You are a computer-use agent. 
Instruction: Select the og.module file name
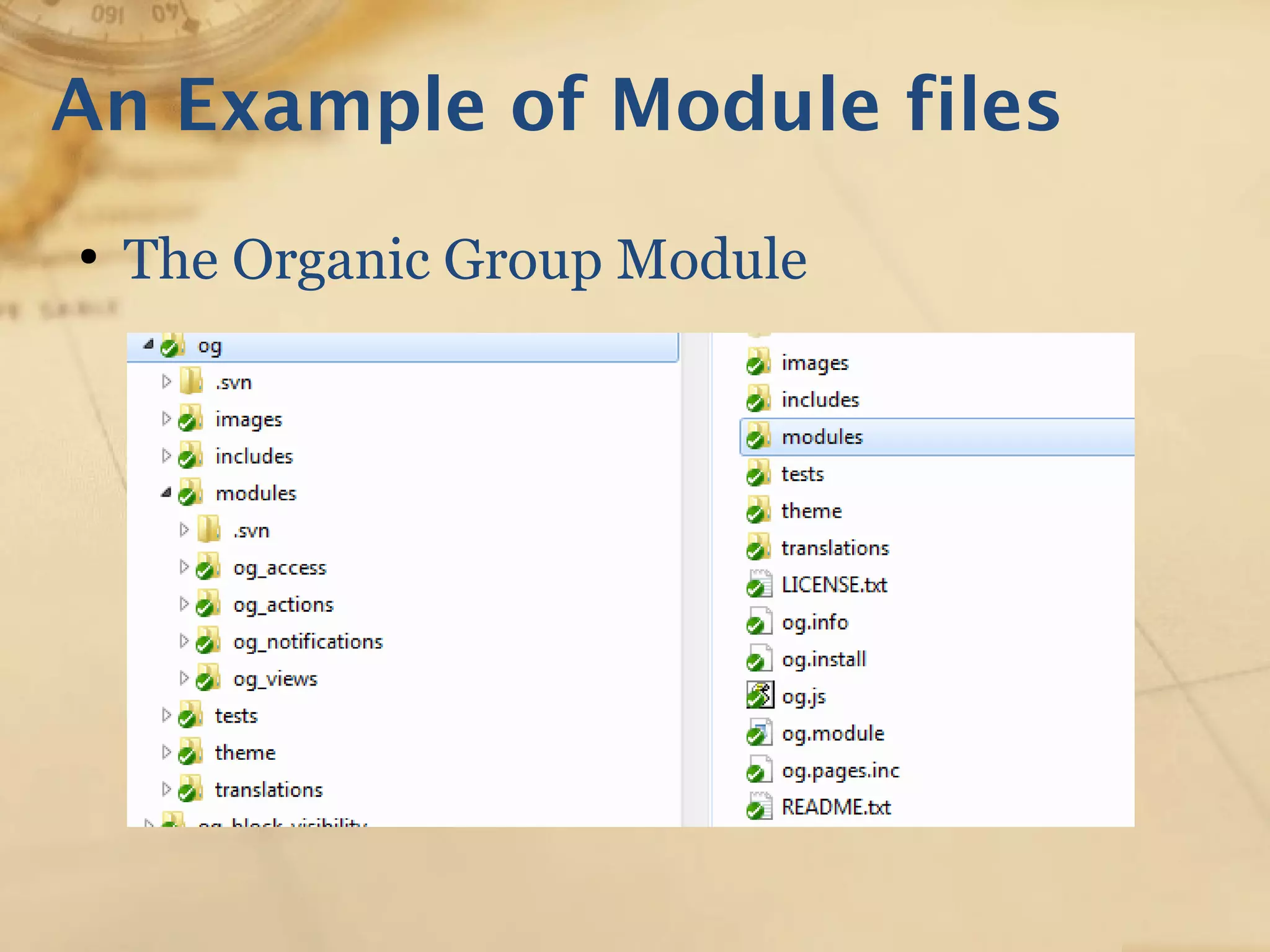[833, 734]
